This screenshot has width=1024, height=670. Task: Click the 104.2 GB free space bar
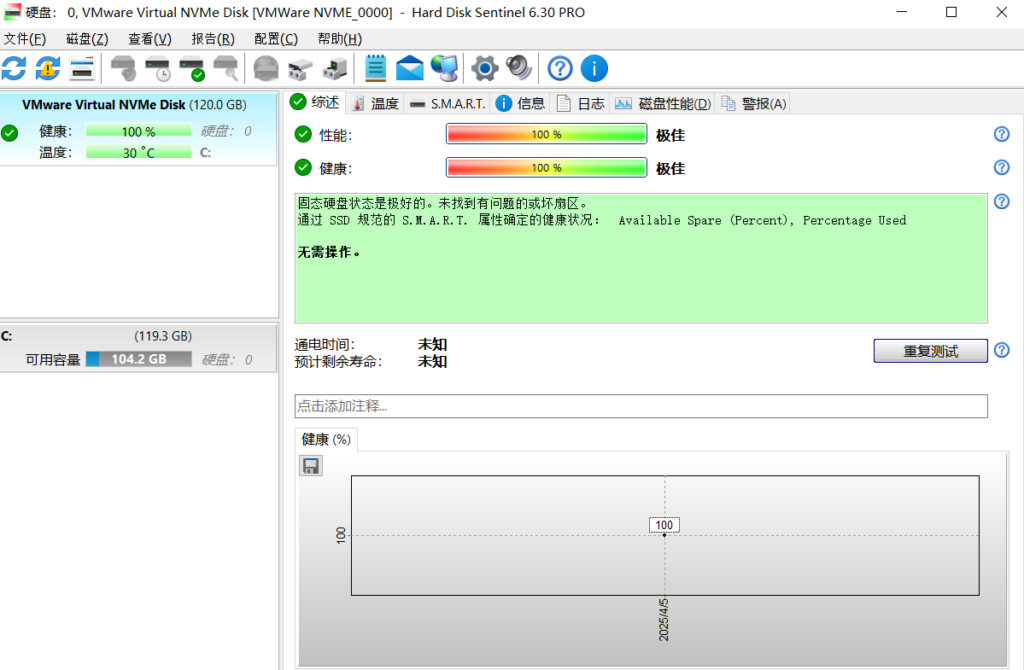(138, 359)
